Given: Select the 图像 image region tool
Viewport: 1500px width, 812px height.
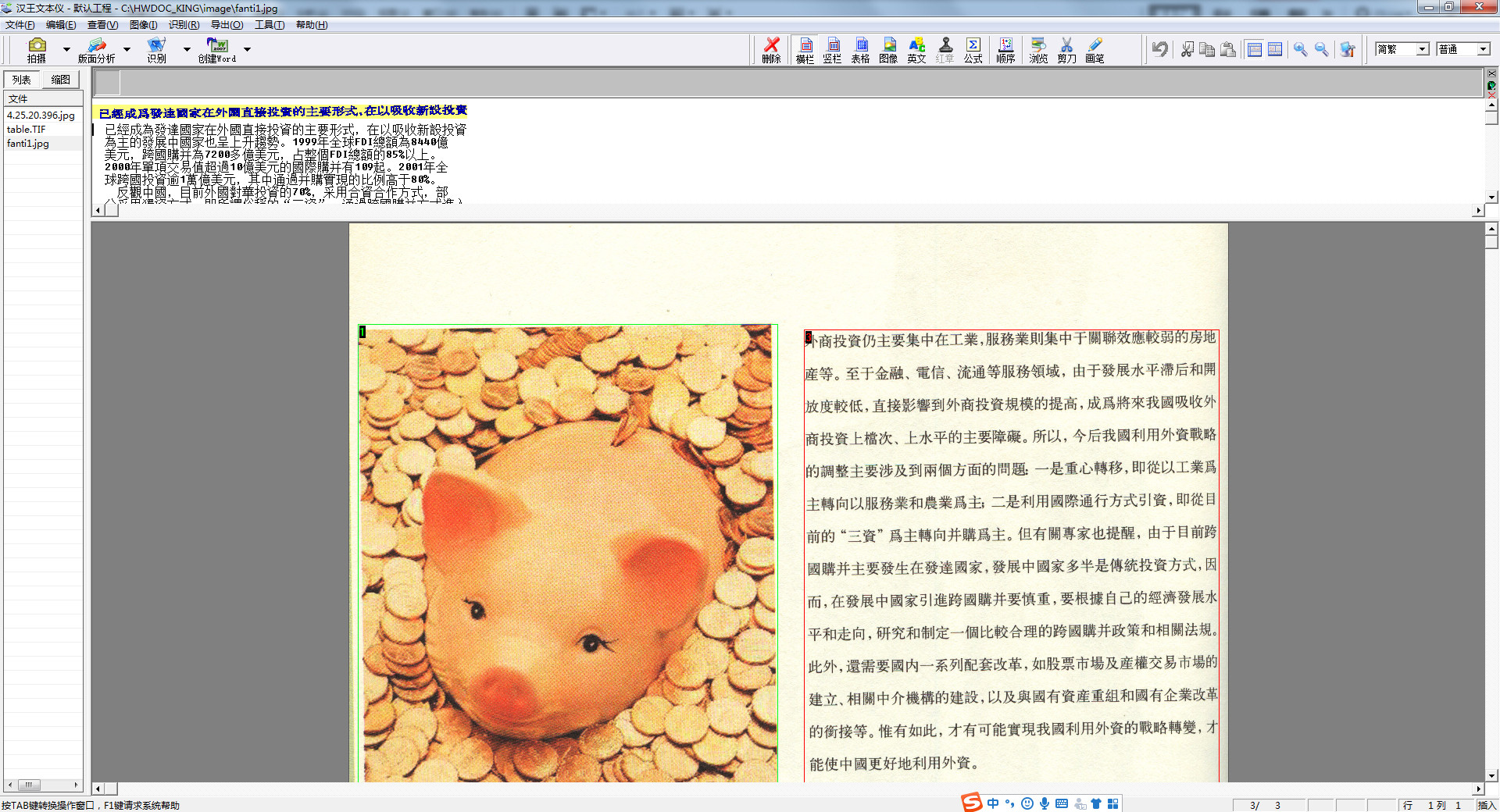Looking at the screenshot, I should click(889, 49).
